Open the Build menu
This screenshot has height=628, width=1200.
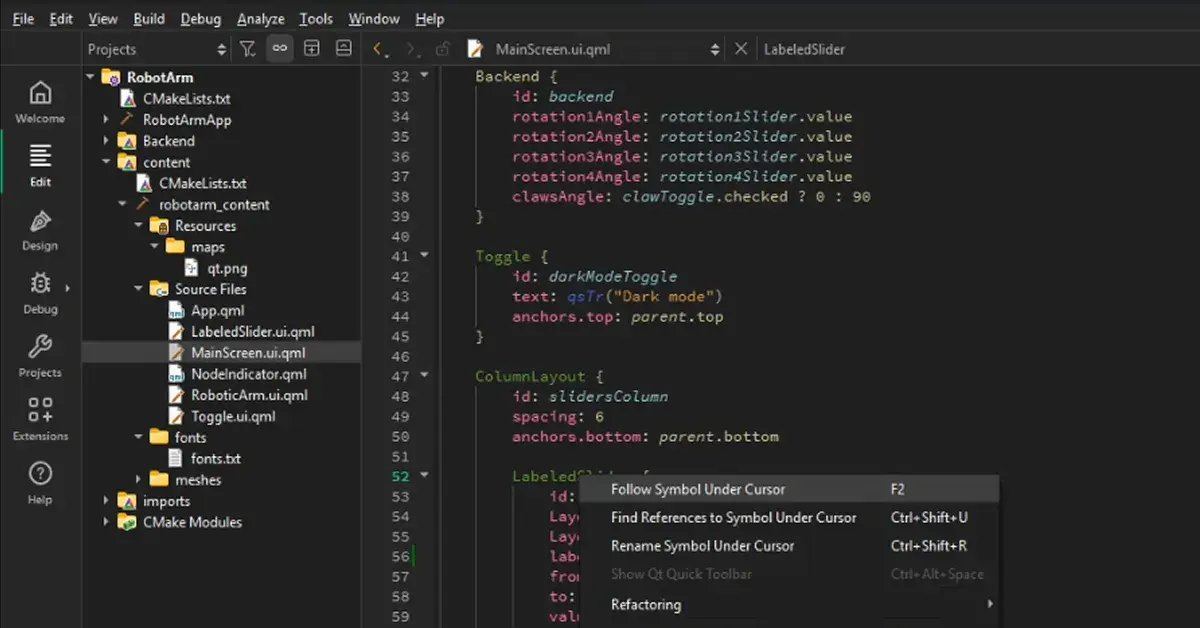[x=149, y=18]
